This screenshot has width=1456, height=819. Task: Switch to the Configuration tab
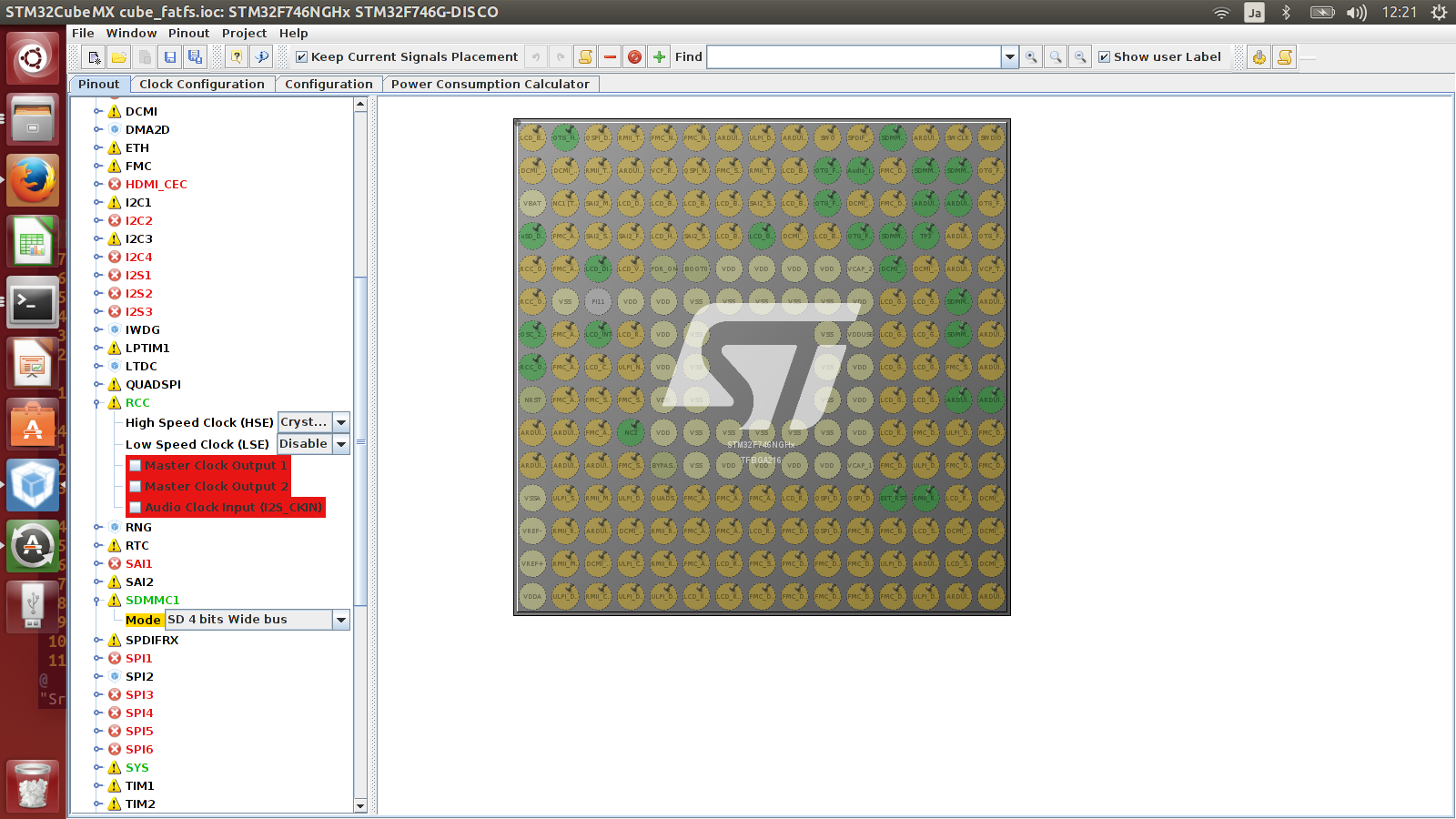329,84
